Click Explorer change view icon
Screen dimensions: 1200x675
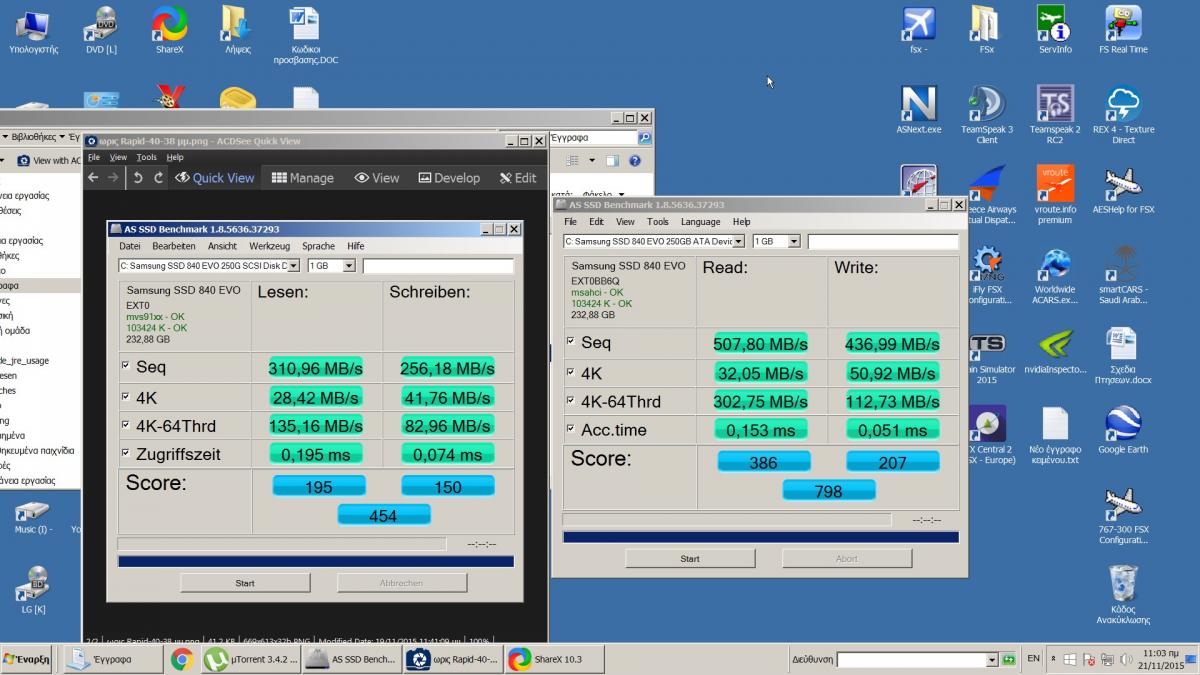572,160
